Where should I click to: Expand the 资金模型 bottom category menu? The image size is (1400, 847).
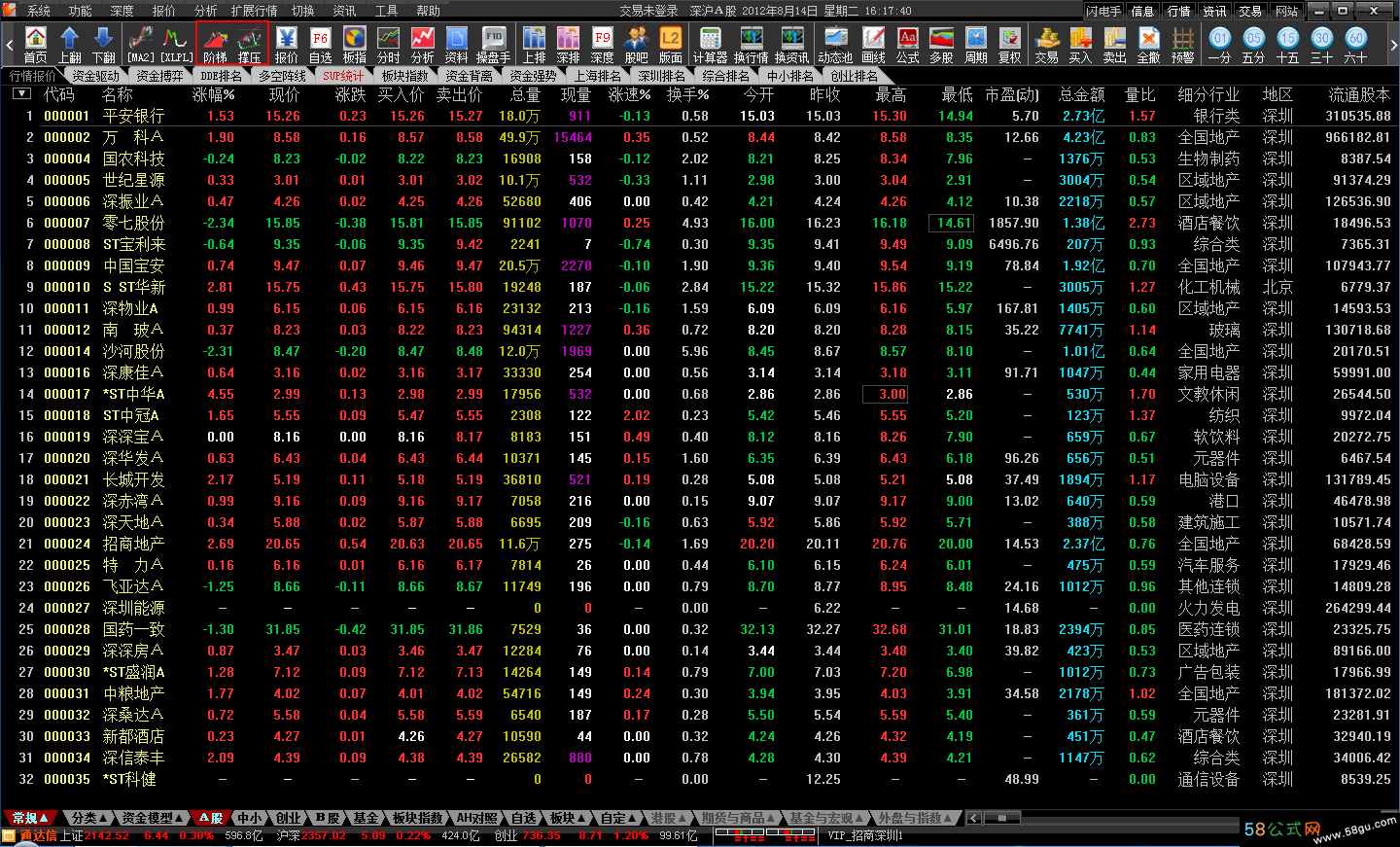(153, 819)
